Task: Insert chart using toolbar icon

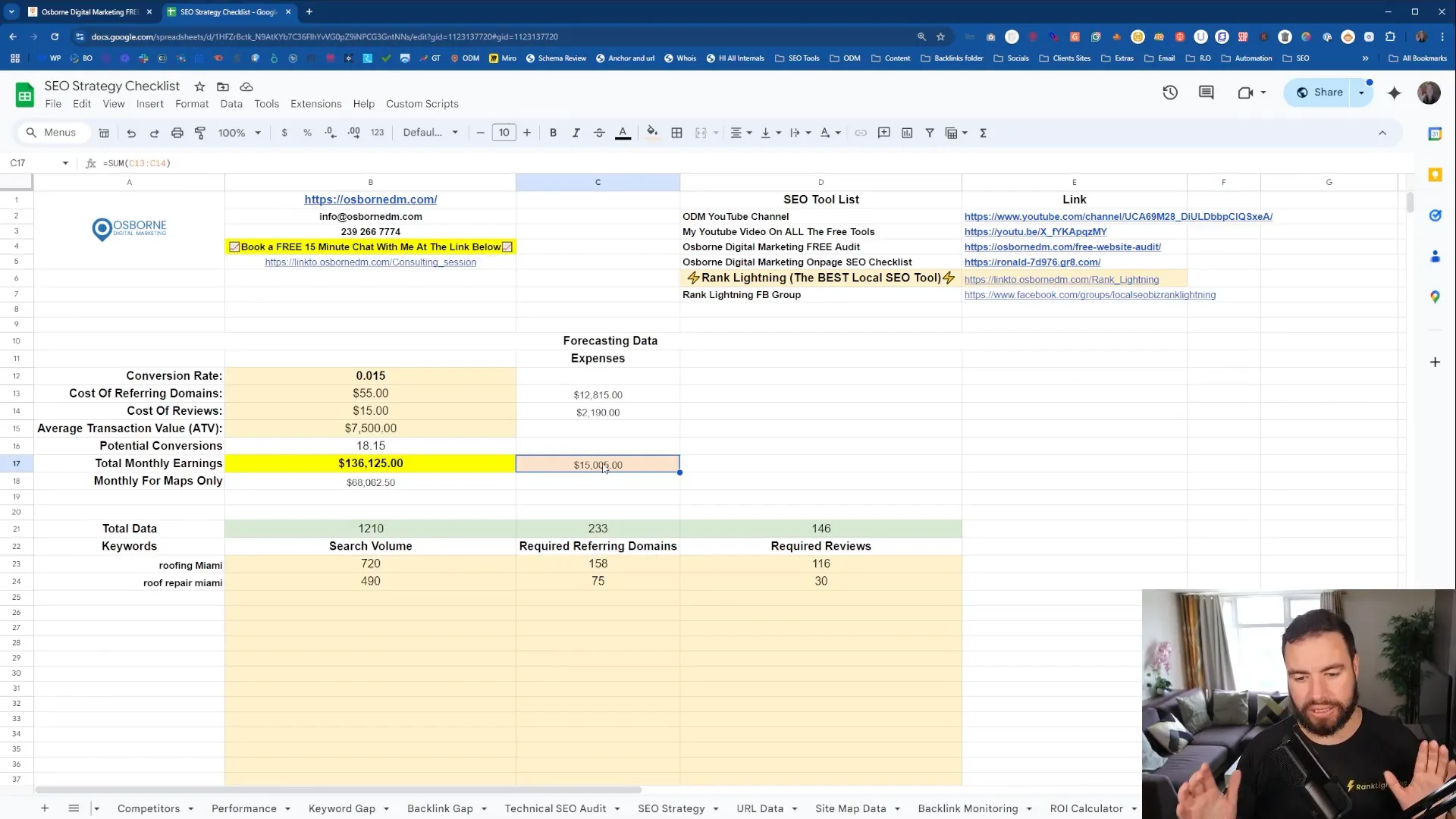Action: tap(907, 133)
